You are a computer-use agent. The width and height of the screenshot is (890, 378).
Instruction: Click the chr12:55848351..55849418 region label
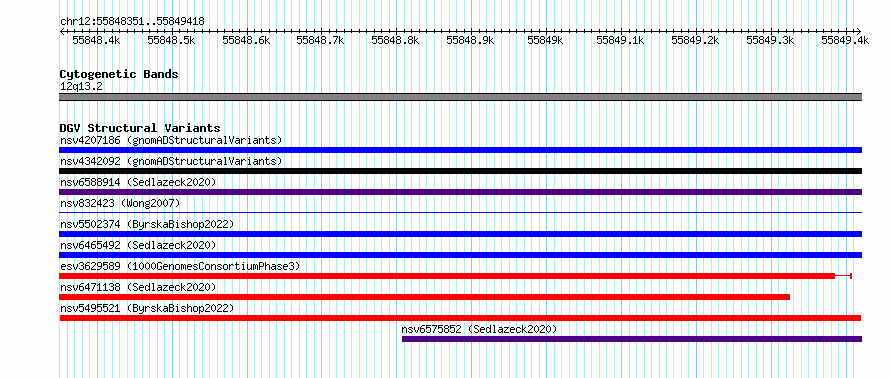point(132,21)
